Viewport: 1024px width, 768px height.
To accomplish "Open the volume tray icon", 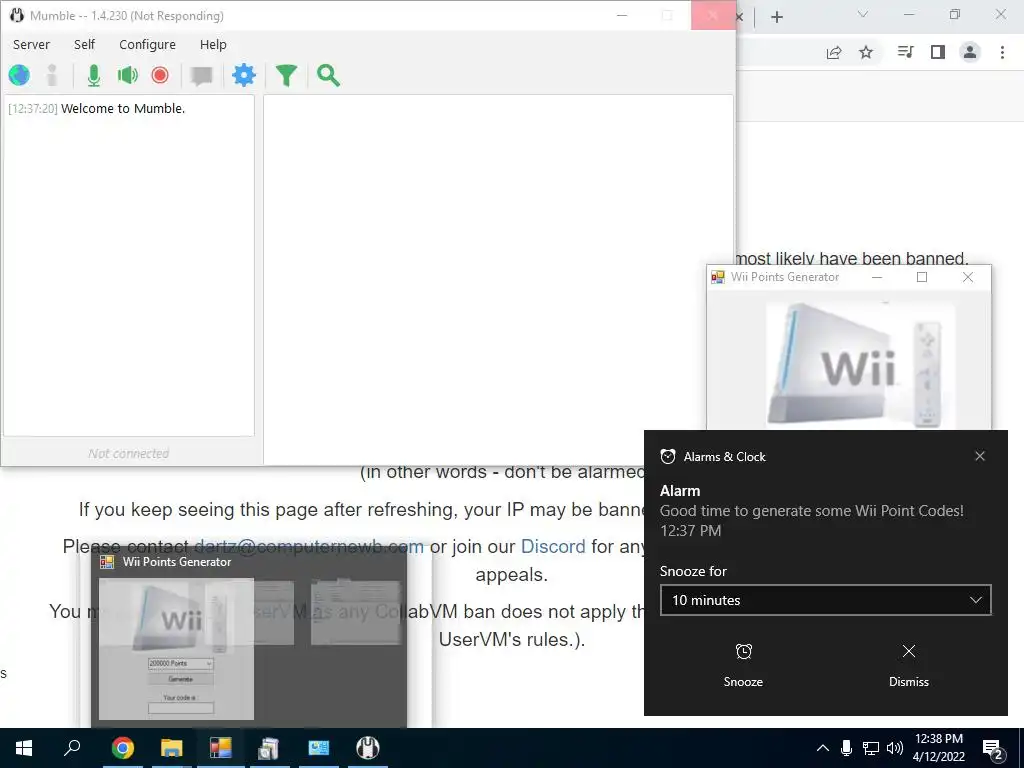I will (895, 748).
